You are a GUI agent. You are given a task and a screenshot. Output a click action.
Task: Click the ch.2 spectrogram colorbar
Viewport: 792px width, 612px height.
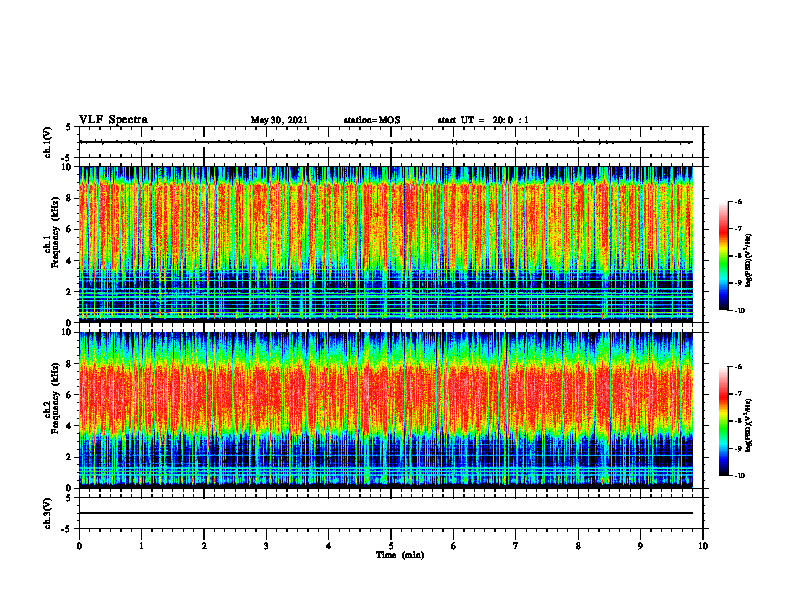click(723, 421)
